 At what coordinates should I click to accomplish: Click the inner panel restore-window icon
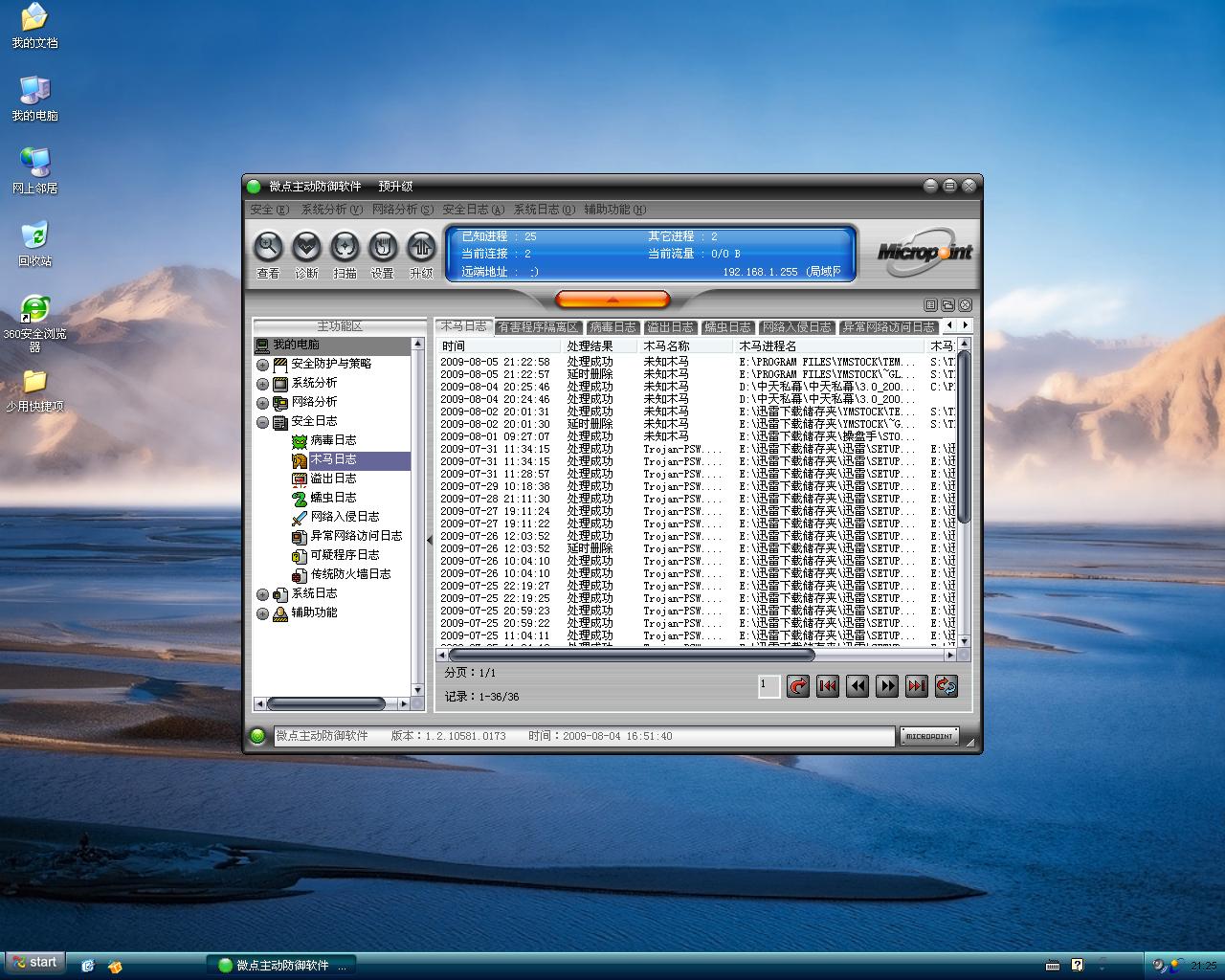click(x=947, y=305)
